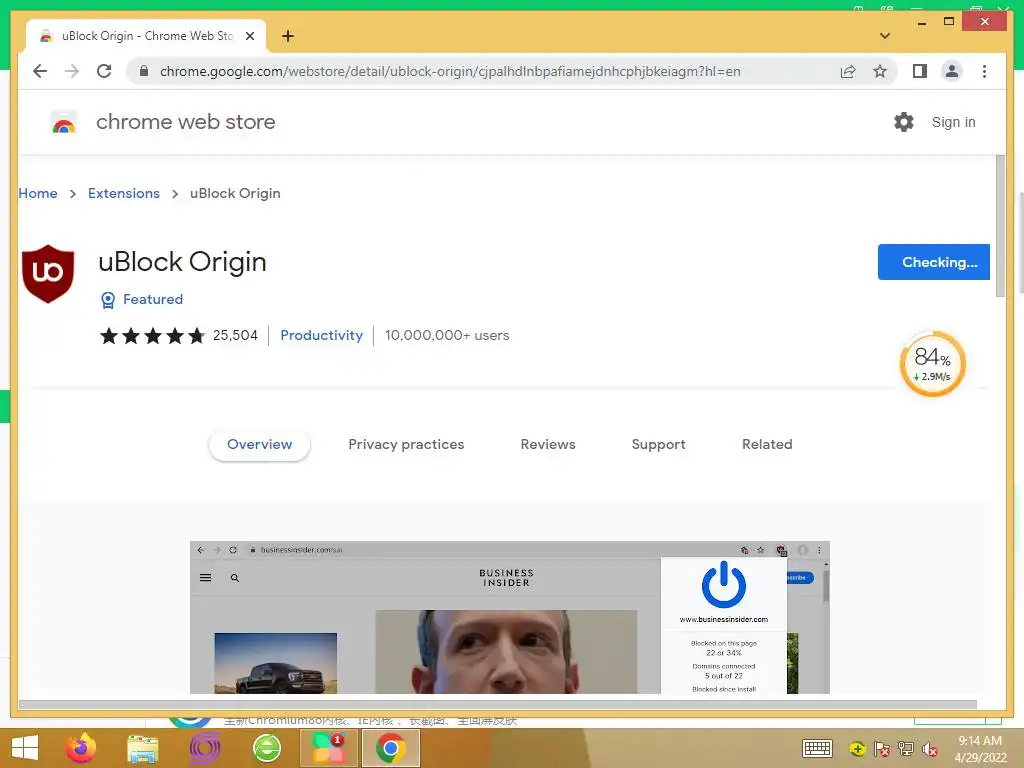Viewport: 1024px width, 768px height.
Task: Share this page via the share icon
Action: [x=848, y=71]
